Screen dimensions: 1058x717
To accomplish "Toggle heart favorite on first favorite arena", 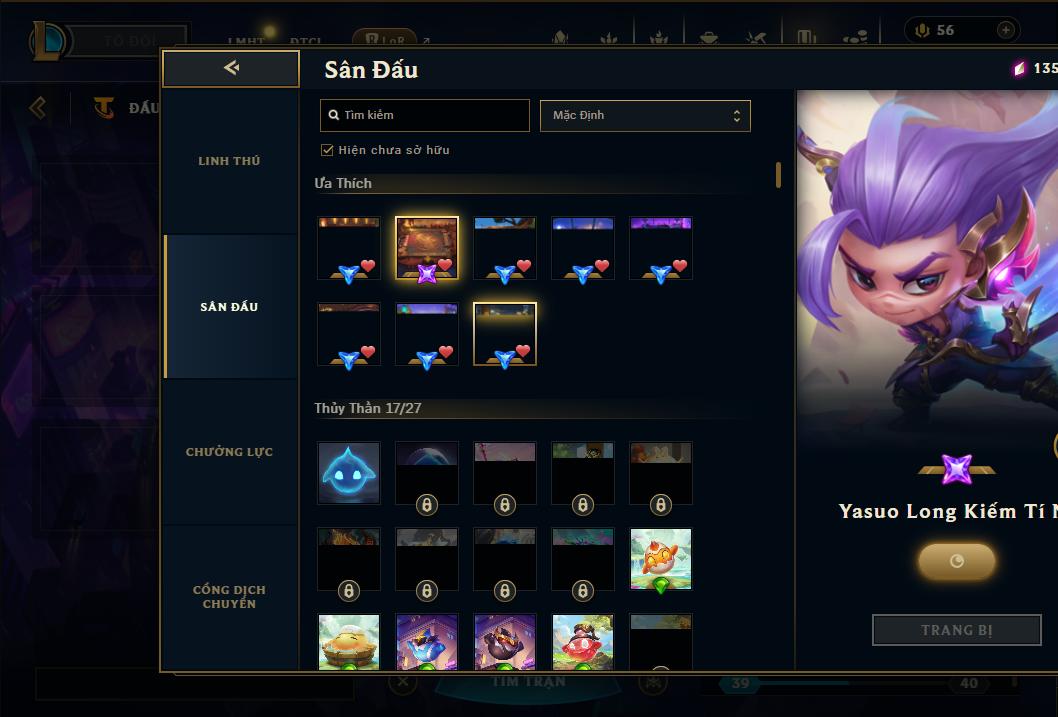I will point(368,266).
